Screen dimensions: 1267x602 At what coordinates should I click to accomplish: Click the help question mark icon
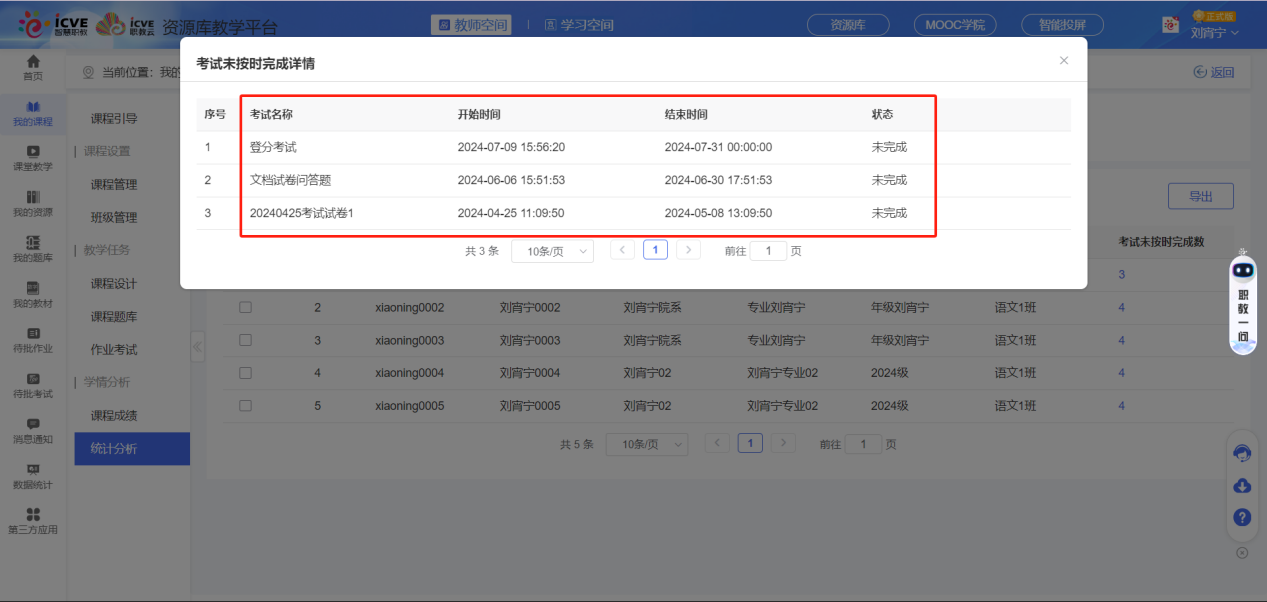(1242, 517)
